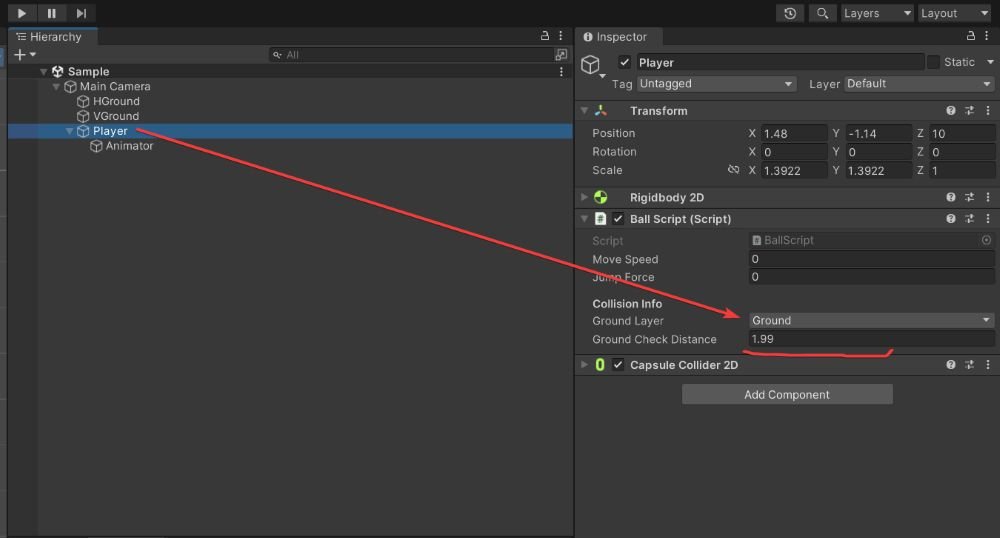Open the Inspector panel more options menu

click(x=987, y=36)
